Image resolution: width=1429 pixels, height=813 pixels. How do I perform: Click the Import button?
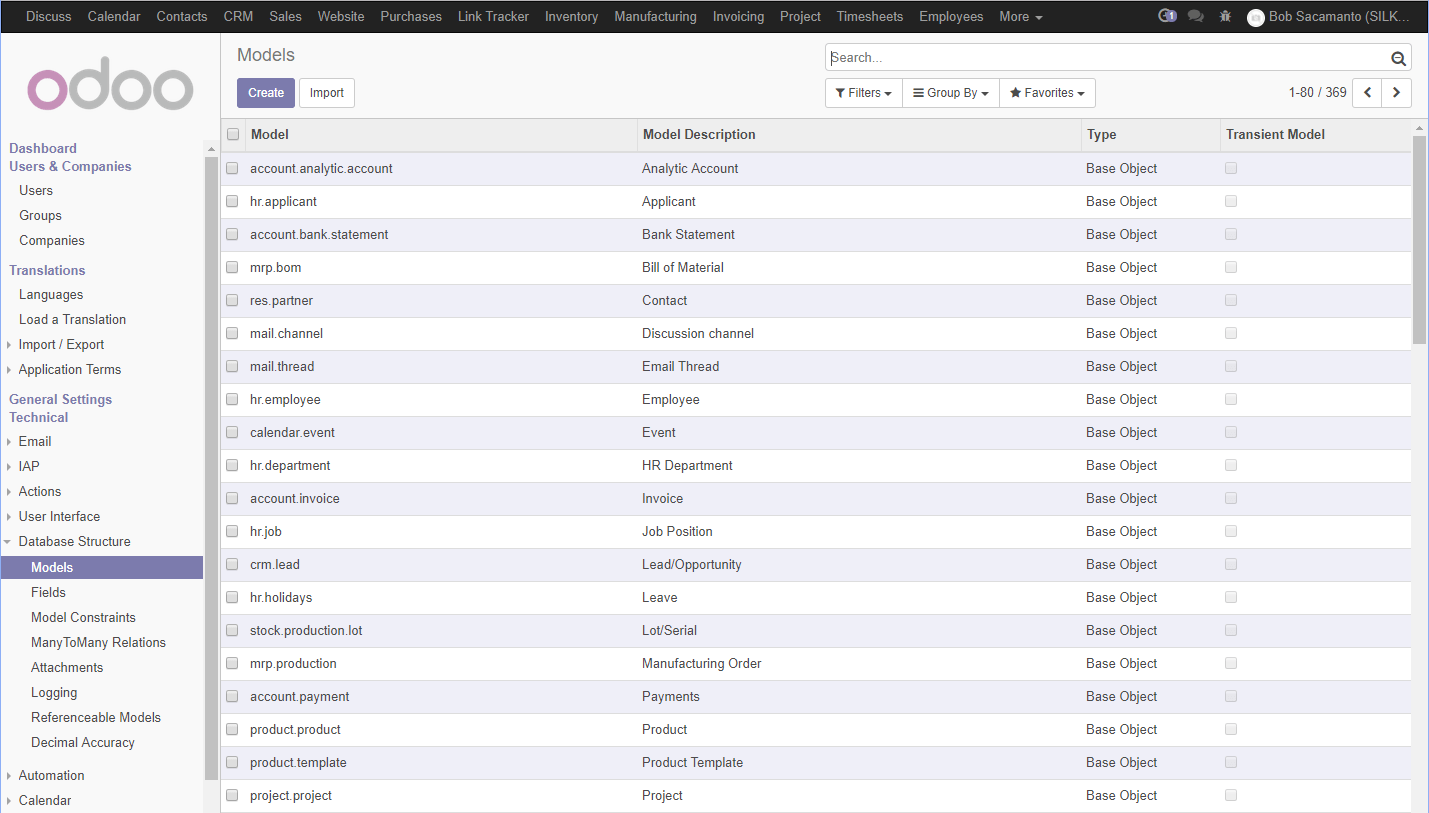pyautogui.click(x=327, y=93)
